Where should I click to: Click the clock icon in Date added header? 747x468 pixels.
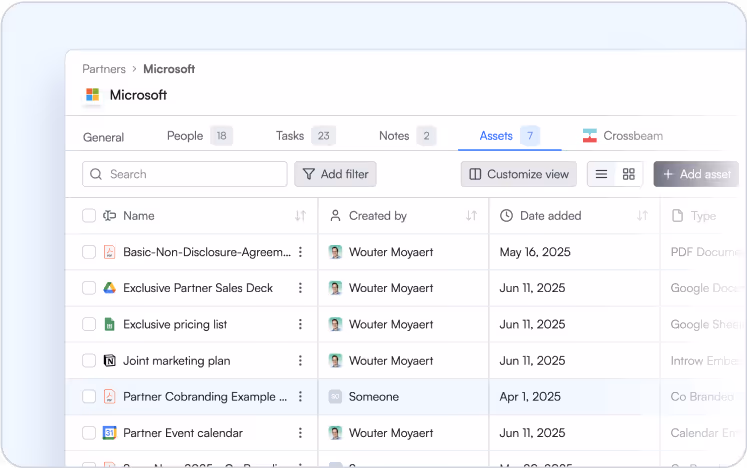pos(506,216)
